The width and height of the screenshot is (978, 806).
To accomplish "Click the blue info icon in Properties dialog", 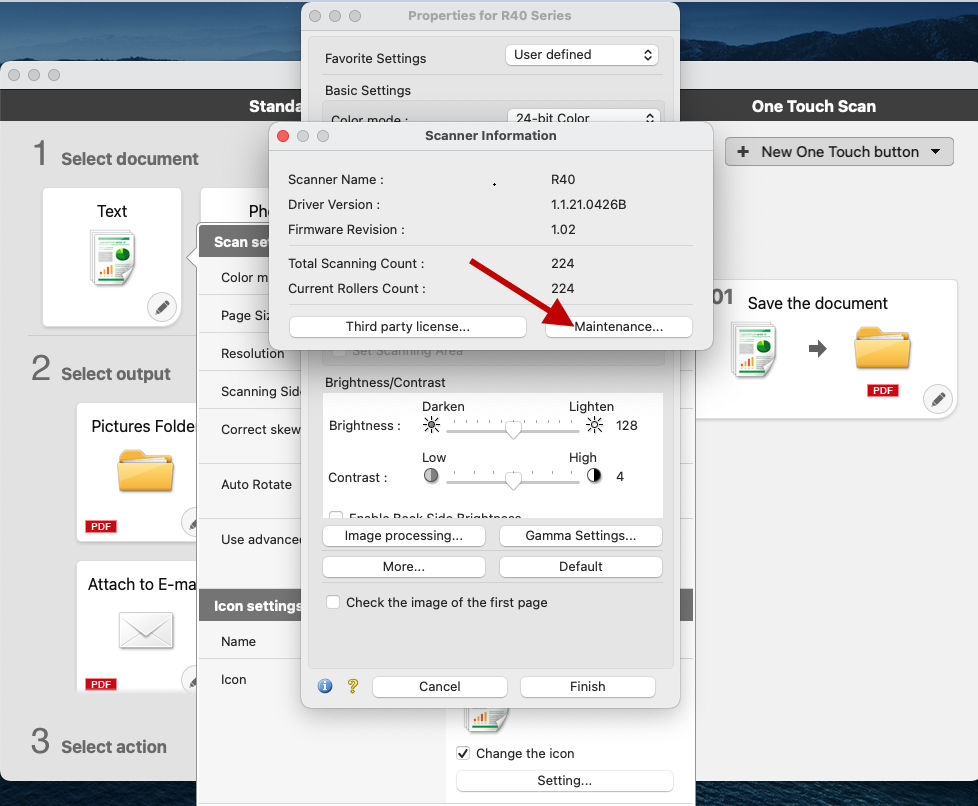I will [x=323, y=686].
